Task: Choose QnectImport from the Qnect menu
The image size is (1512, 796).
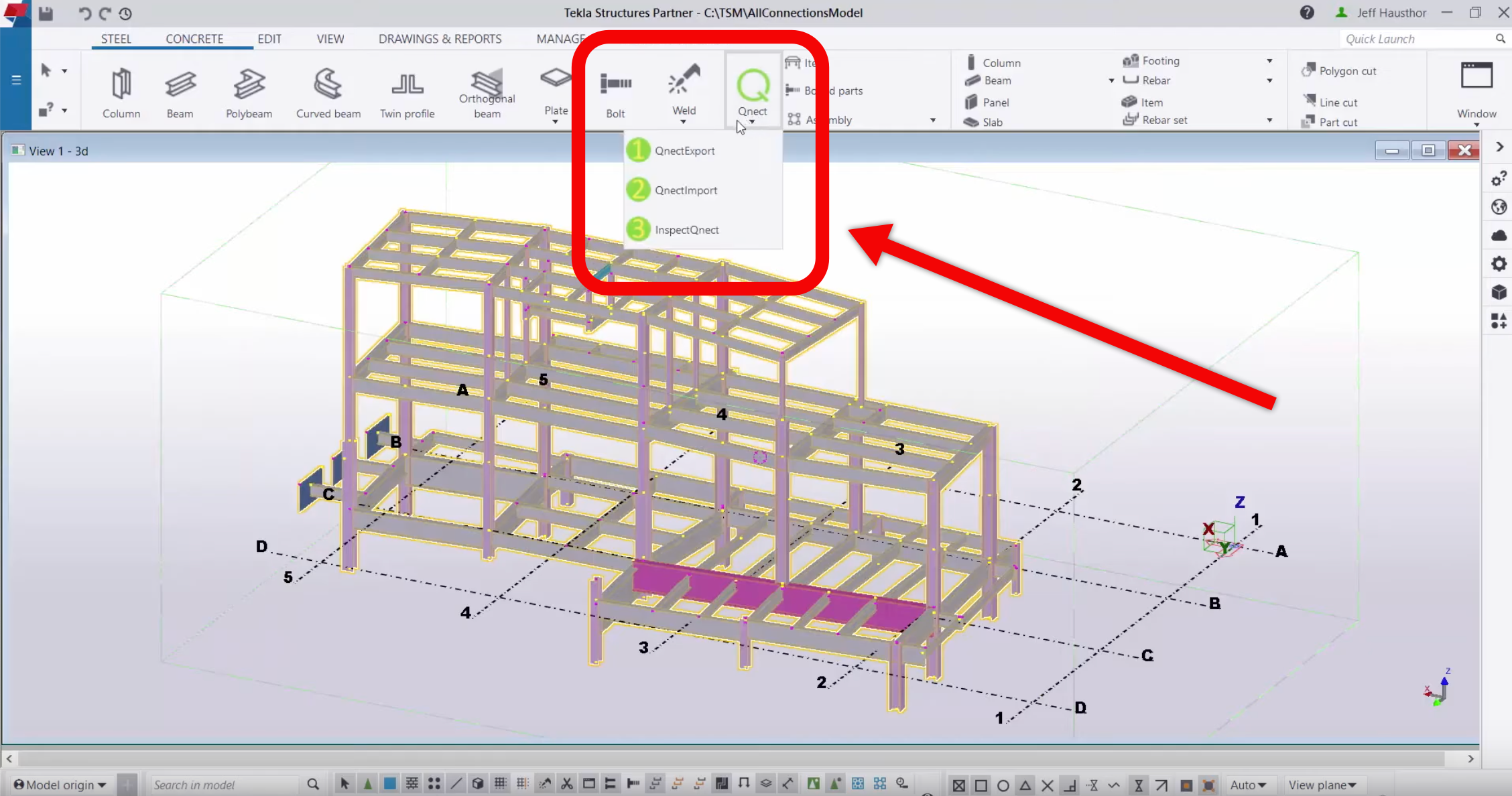Action: [x=703, y=190]
